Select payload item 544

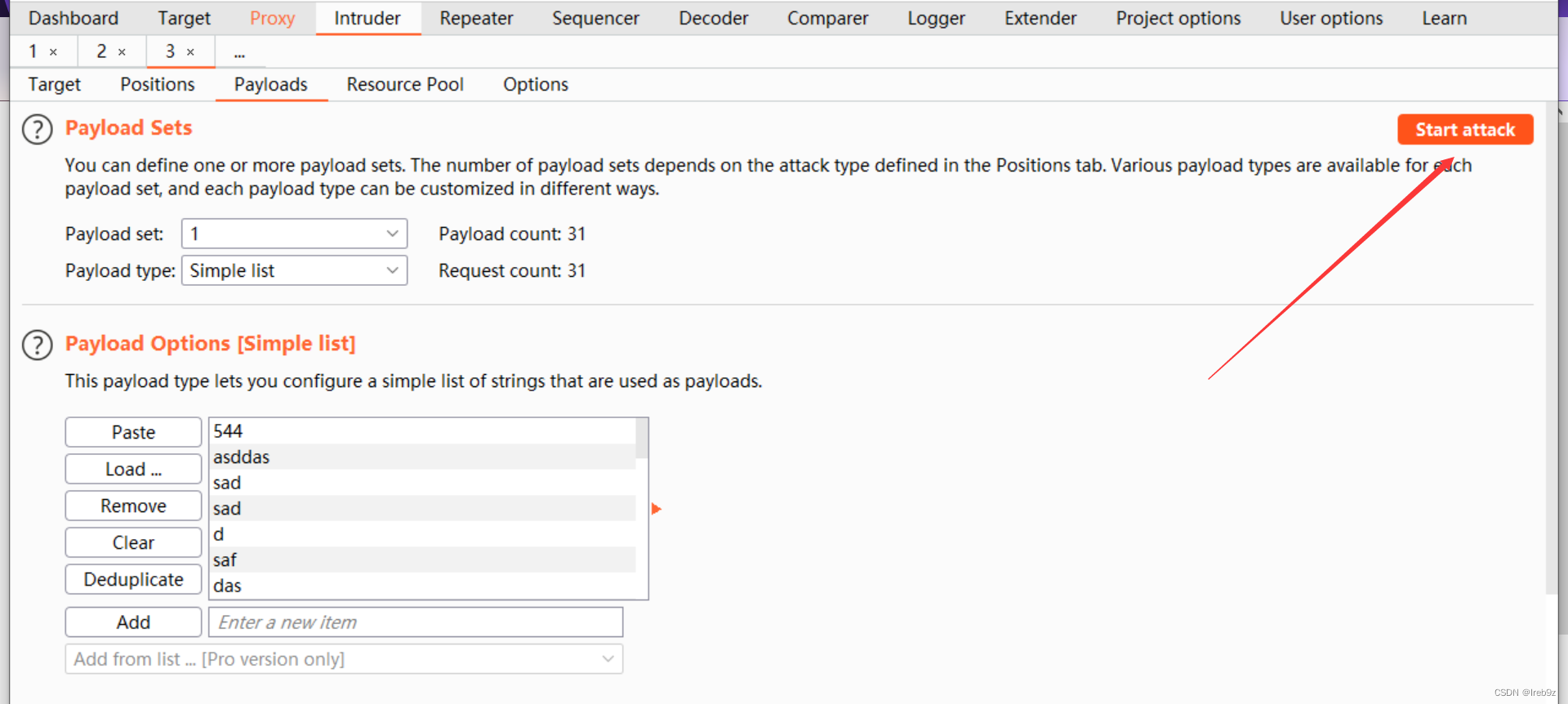pos(423,431)
